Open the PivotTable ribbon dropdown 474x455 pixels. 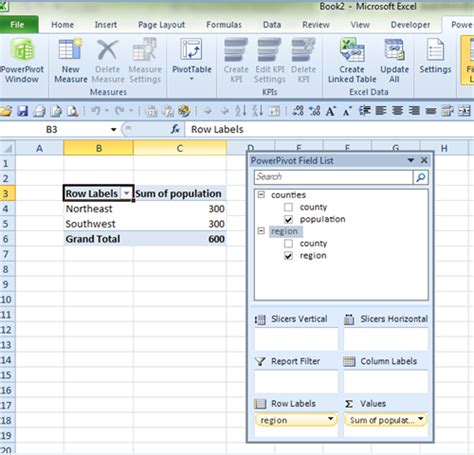[x=192, y=60]
